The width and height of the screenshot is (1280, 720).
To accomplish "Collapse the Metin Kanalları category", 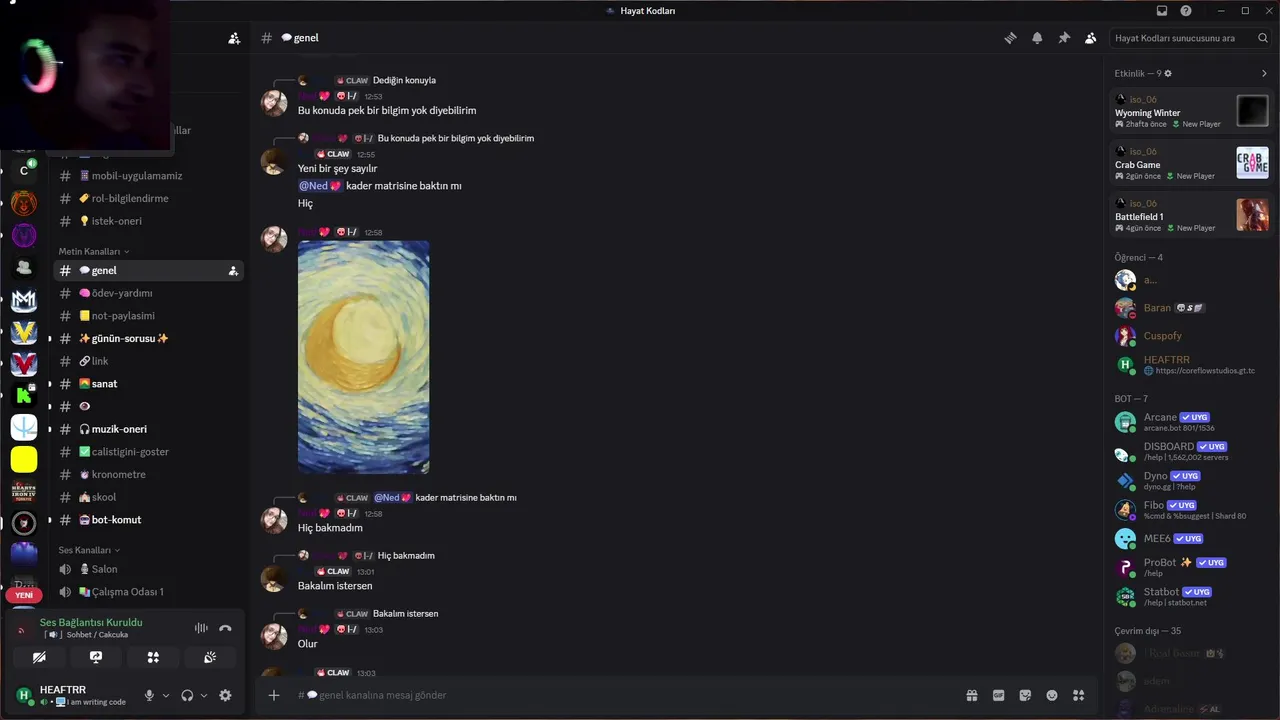I will click(93, 251).
